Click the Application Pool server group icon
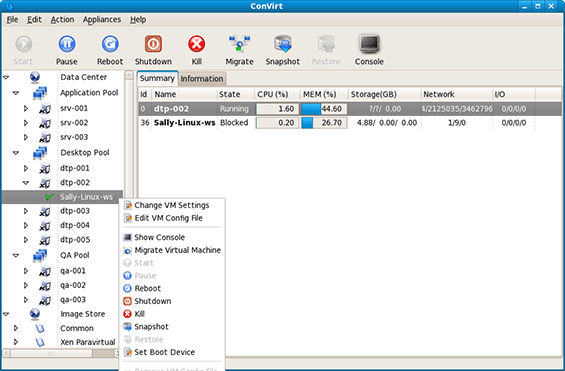Screen dimensions: 565x371 [40, 93]
